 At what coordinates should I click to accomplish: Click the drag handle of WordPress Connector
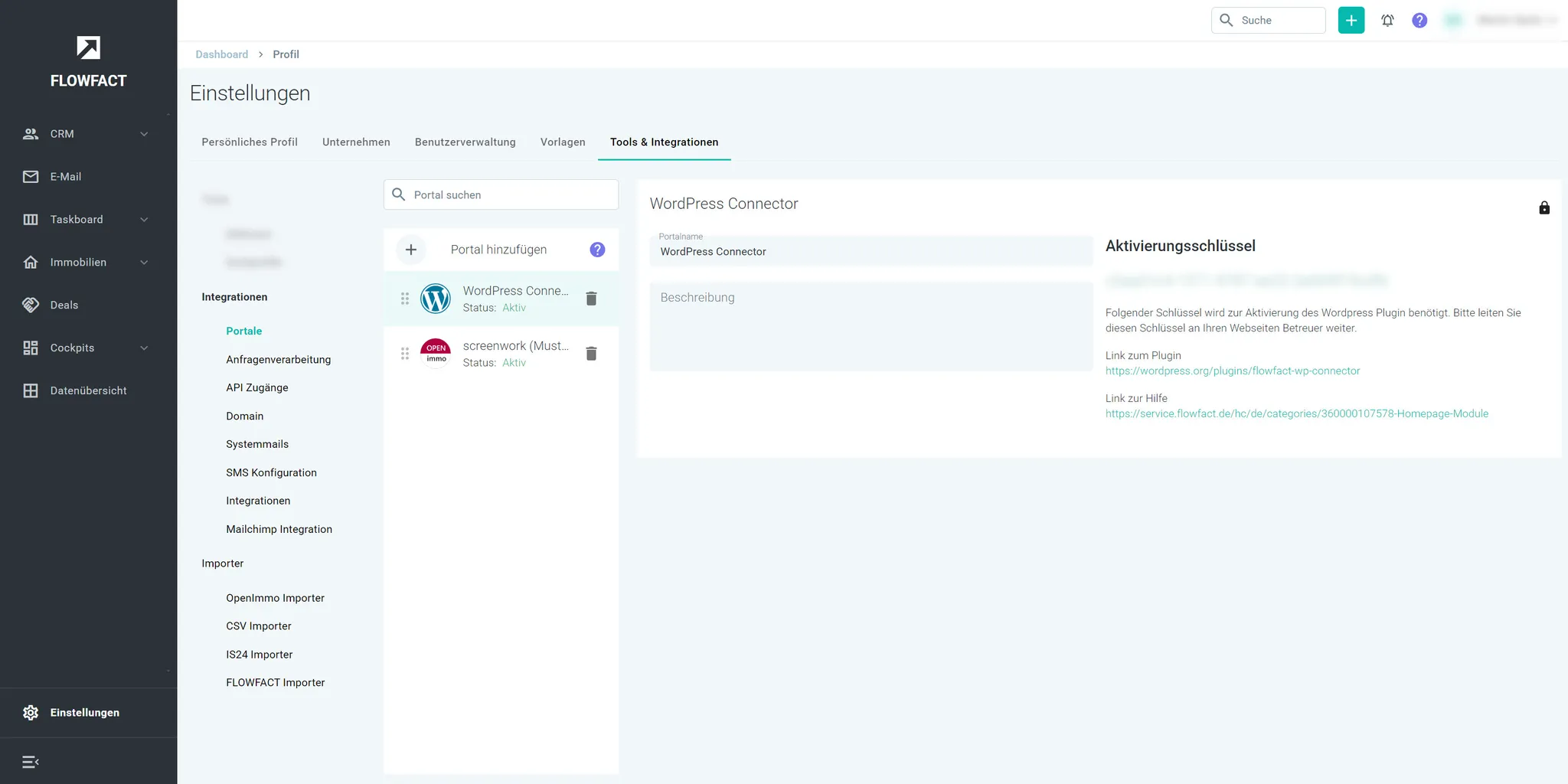pos(405,299)
